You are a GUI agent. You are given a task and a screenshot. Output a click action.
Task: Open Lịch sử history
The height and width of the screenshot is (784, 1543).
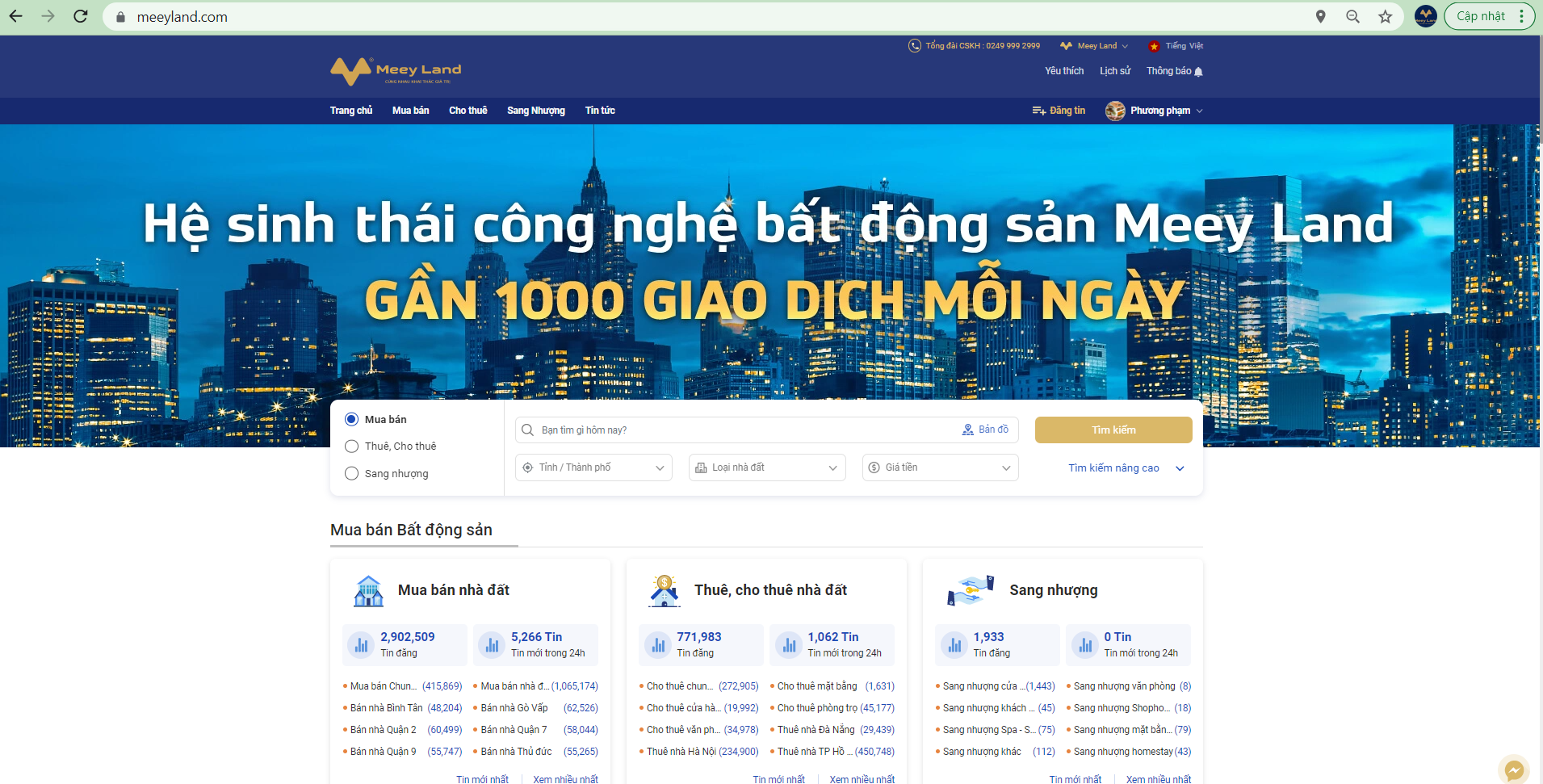pyautogui.click(x=1115, y=71)
